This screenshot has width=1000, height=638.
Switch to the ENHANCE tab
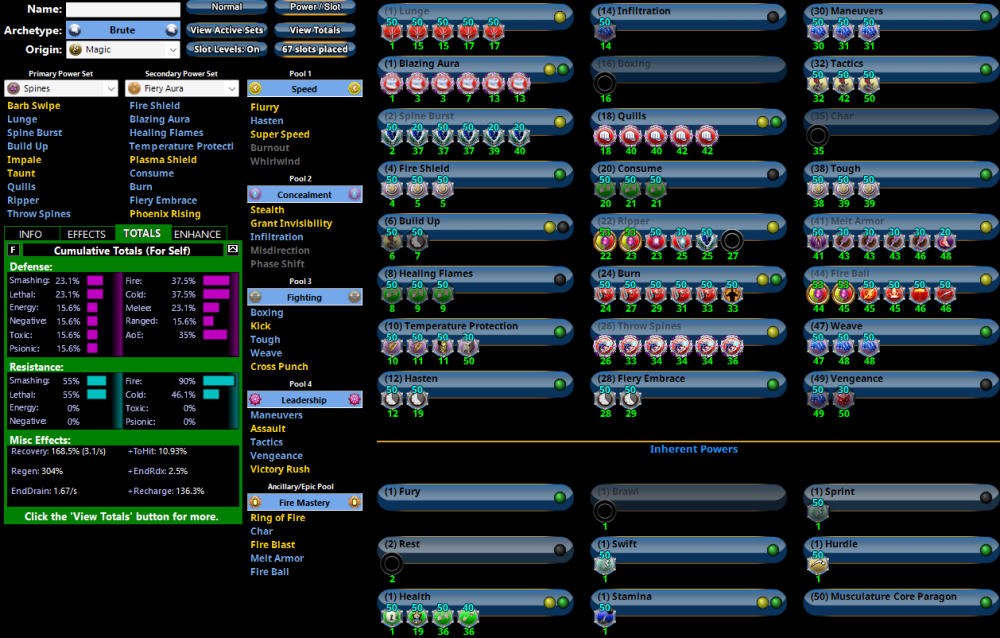[198, 234]
